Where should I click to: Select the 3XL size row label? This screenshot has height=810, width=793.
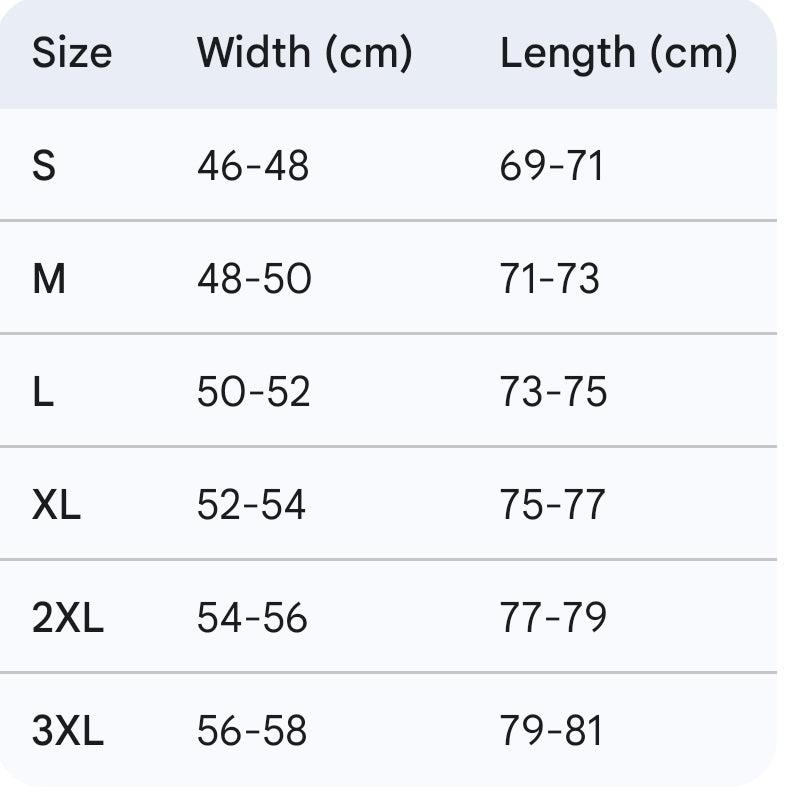67,732
